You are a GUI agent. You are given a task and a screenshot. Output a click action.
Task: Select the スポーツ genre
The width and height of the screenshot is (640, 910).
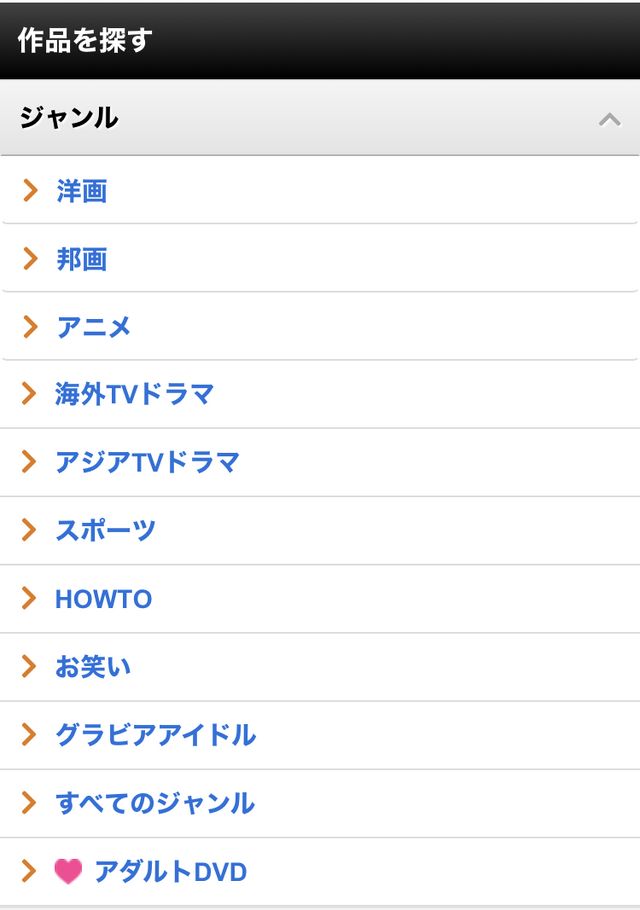106,531
